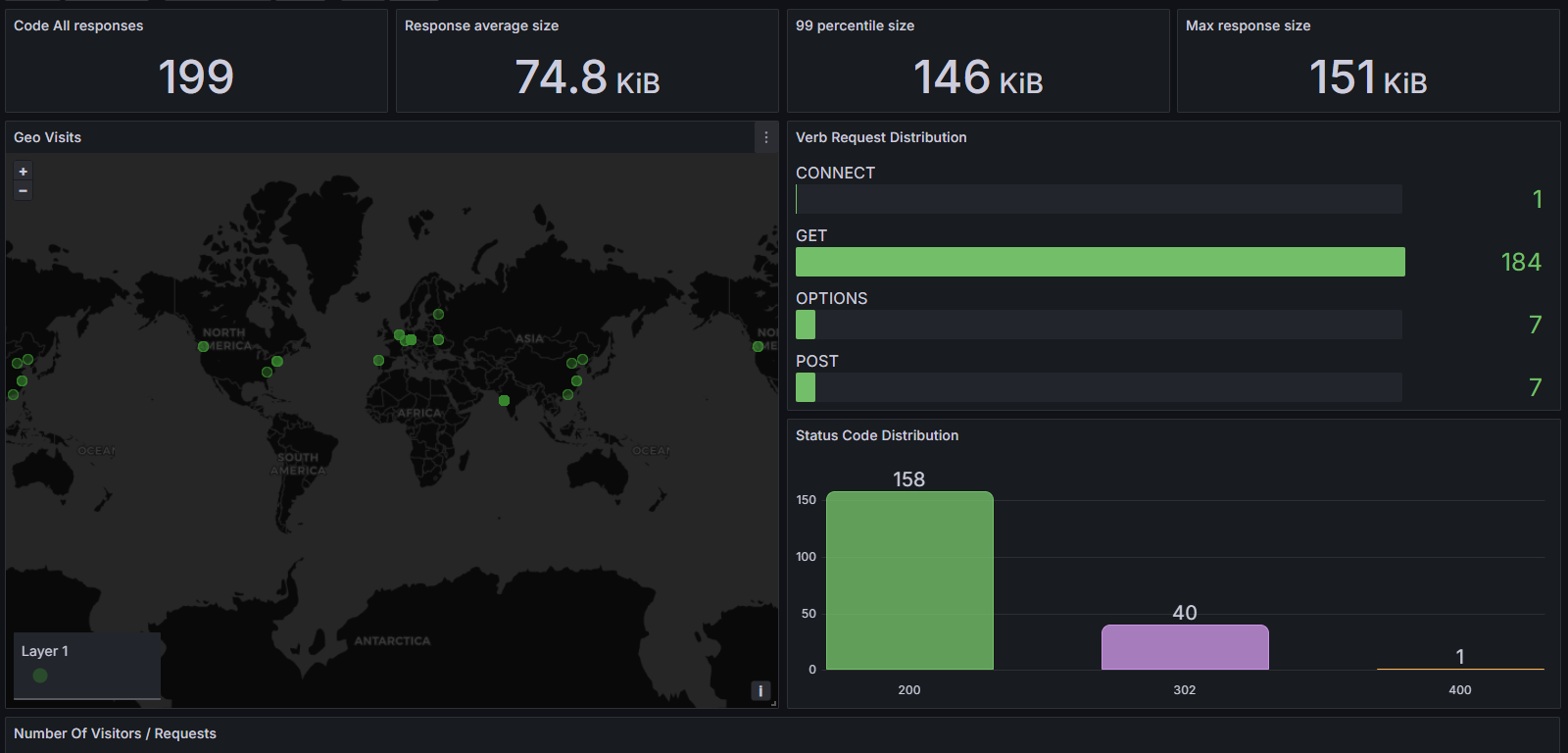This screenshot has width=1568, height=753.
Task: Click the OPTIONS request bar
Action: tap(806, 325)
